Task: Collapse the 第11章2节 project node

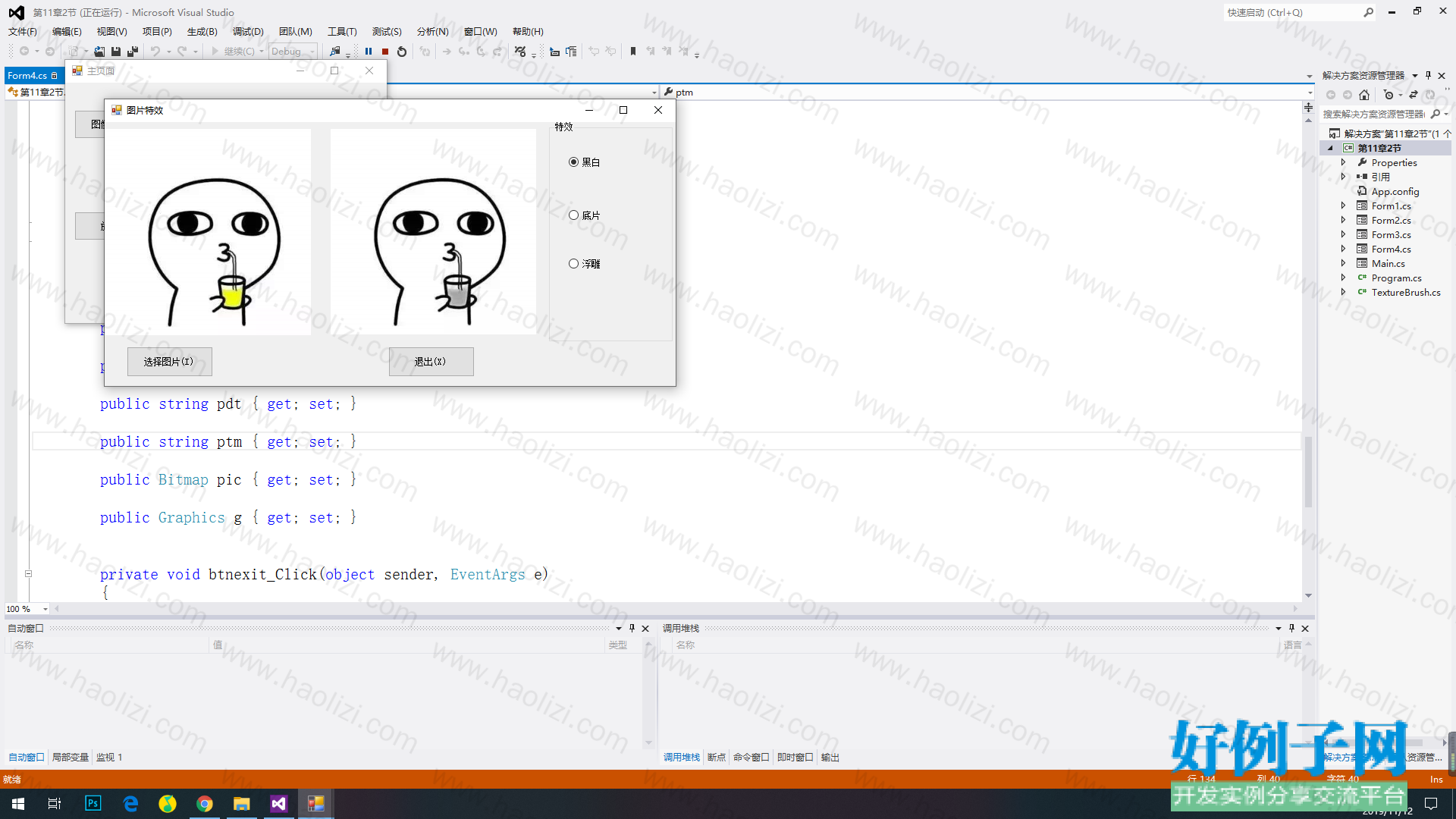Action: coord(1330,148)
